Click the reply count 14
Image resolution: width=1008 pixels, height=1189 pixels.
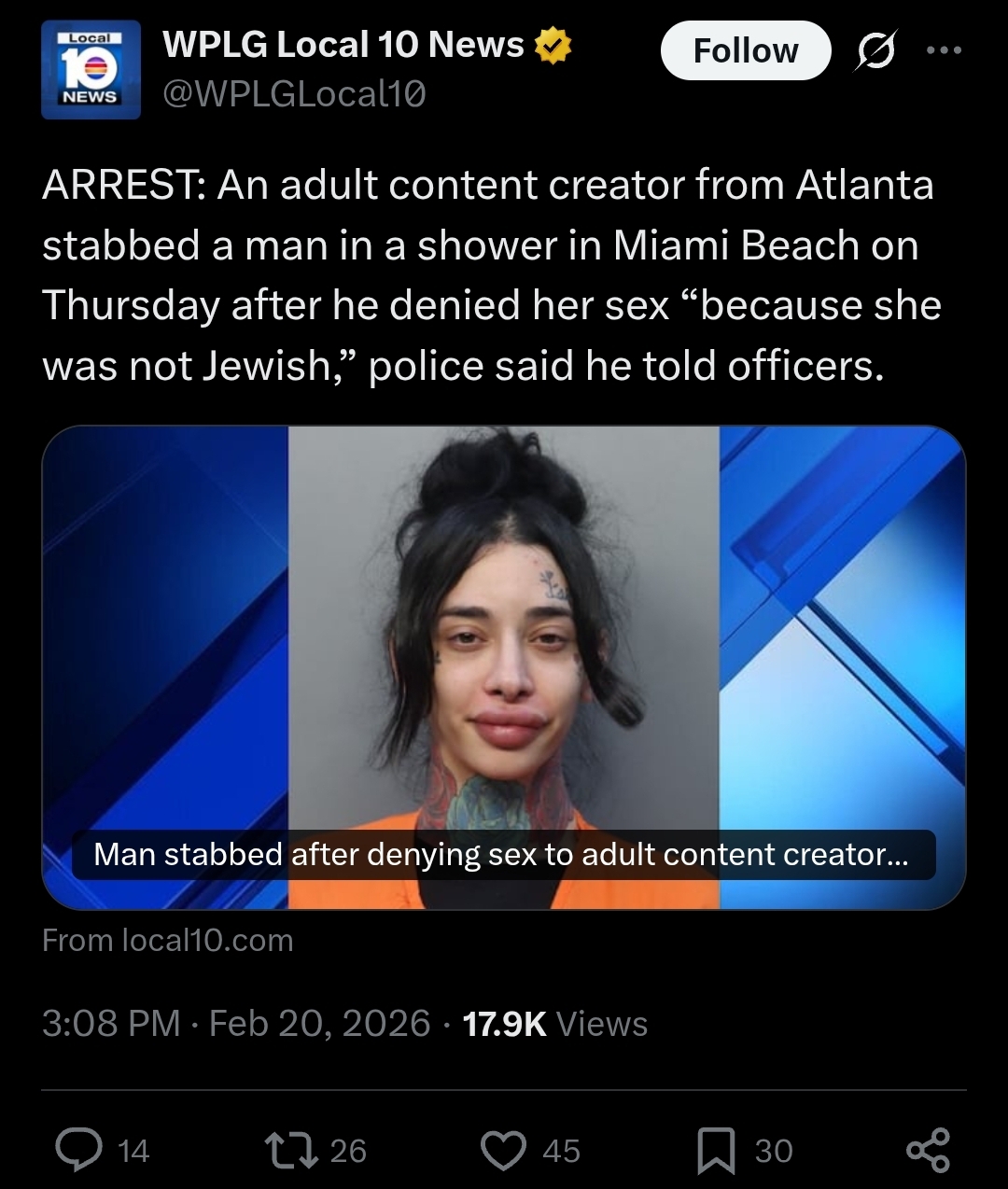pyautogui.click(x=133, y=1151)
